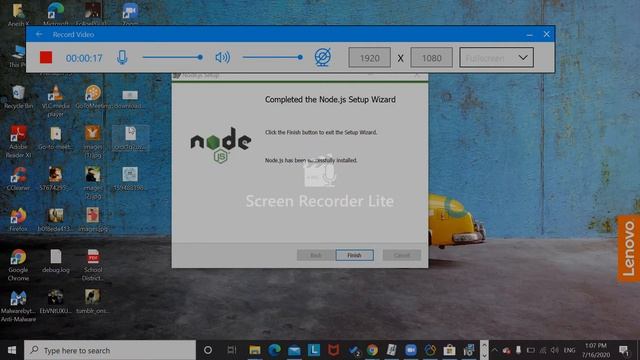Click the disabled Back button in setup
Image resolution: width=640 pixels, height=360 pixels.
point(316,255)
